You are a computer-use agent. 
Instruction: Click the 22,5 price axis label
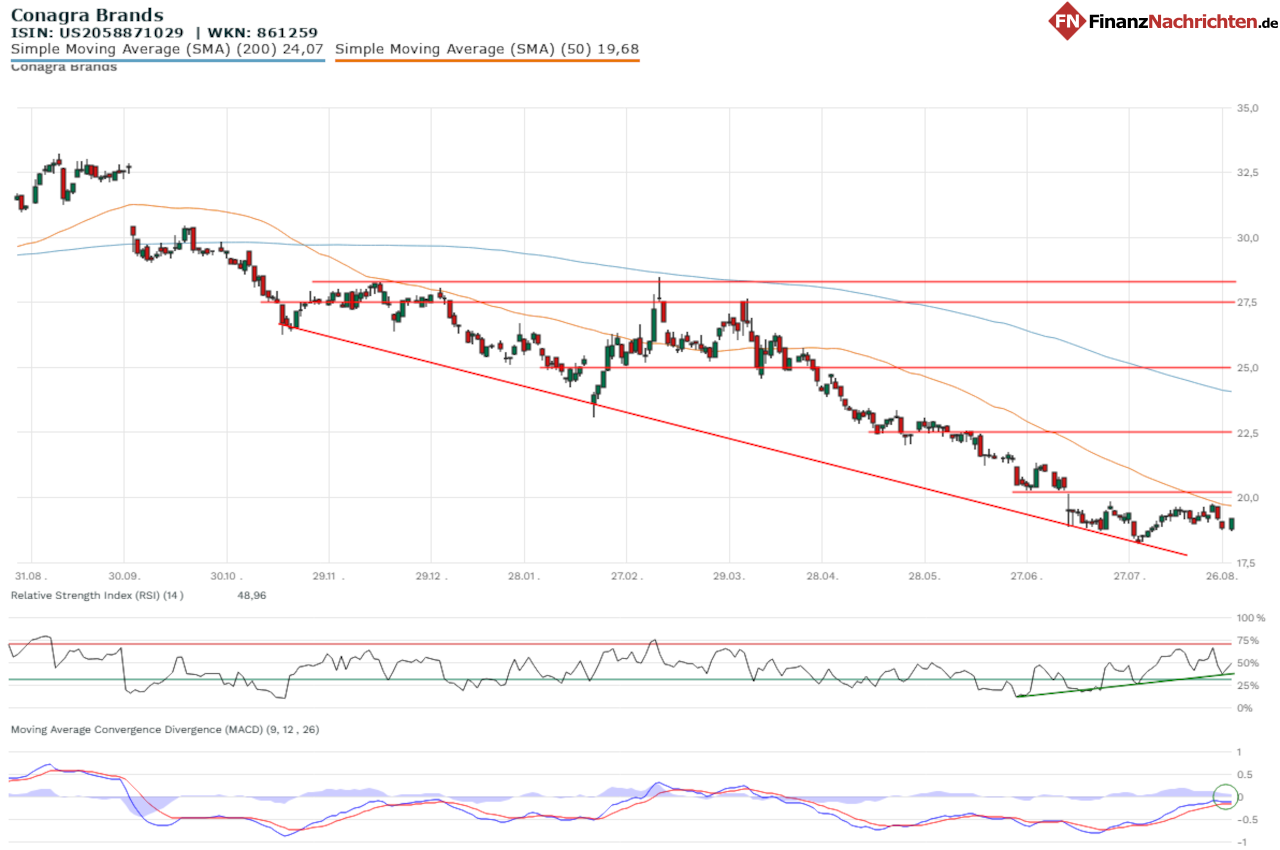tap(1246, 433)
